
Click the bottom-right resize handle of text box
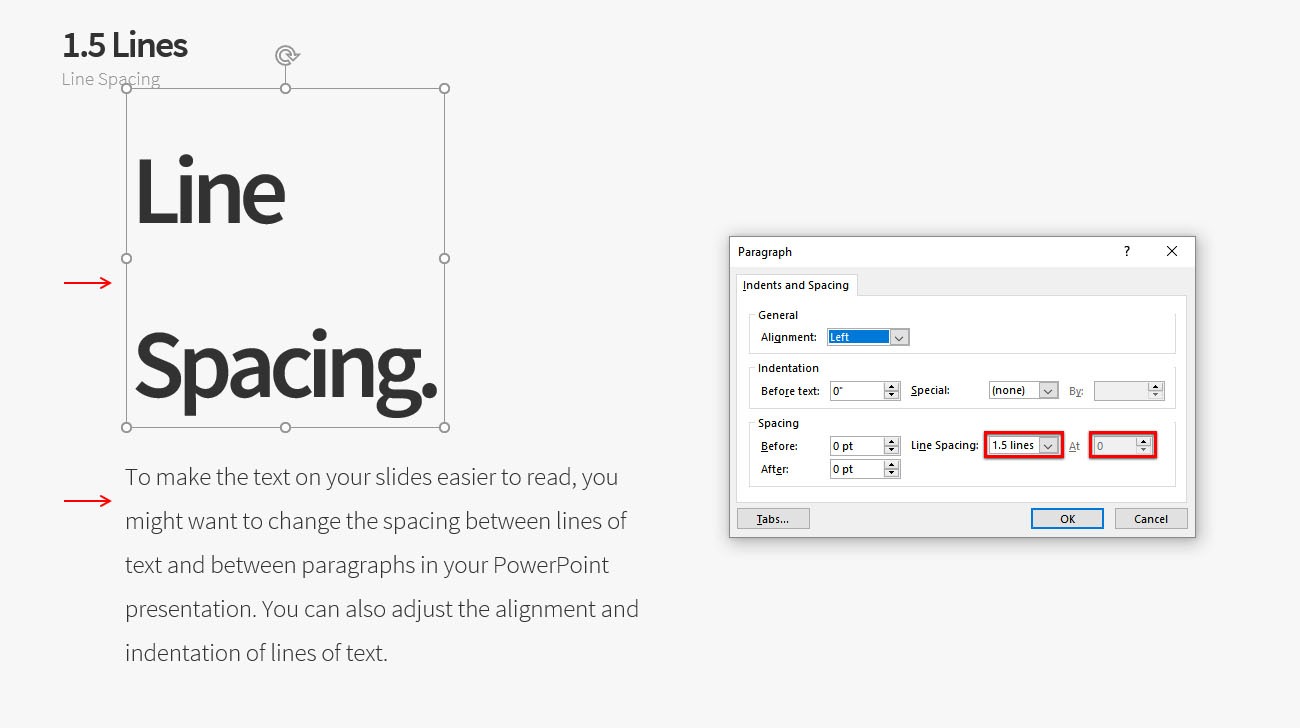click(445, 428)
